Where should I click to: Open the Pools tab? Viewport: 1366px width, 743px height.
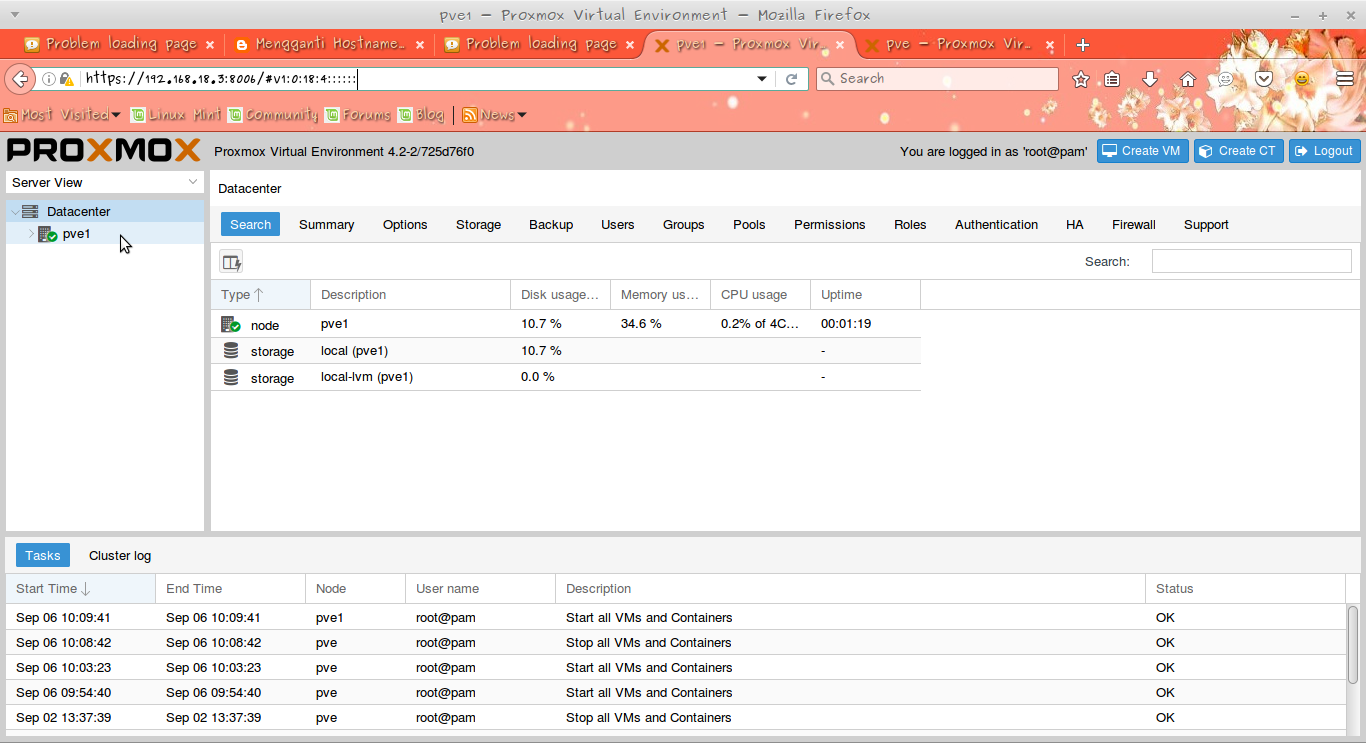point(749,225)
